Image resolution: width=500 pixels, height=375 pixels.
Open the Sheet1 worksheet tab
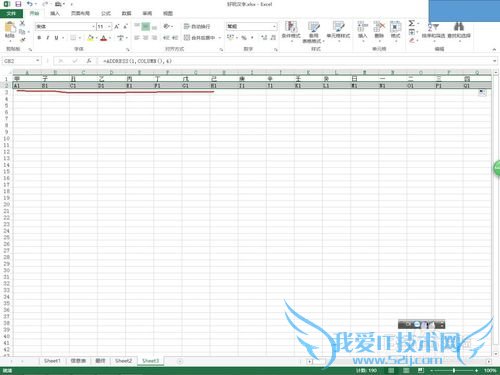[52, 361]
